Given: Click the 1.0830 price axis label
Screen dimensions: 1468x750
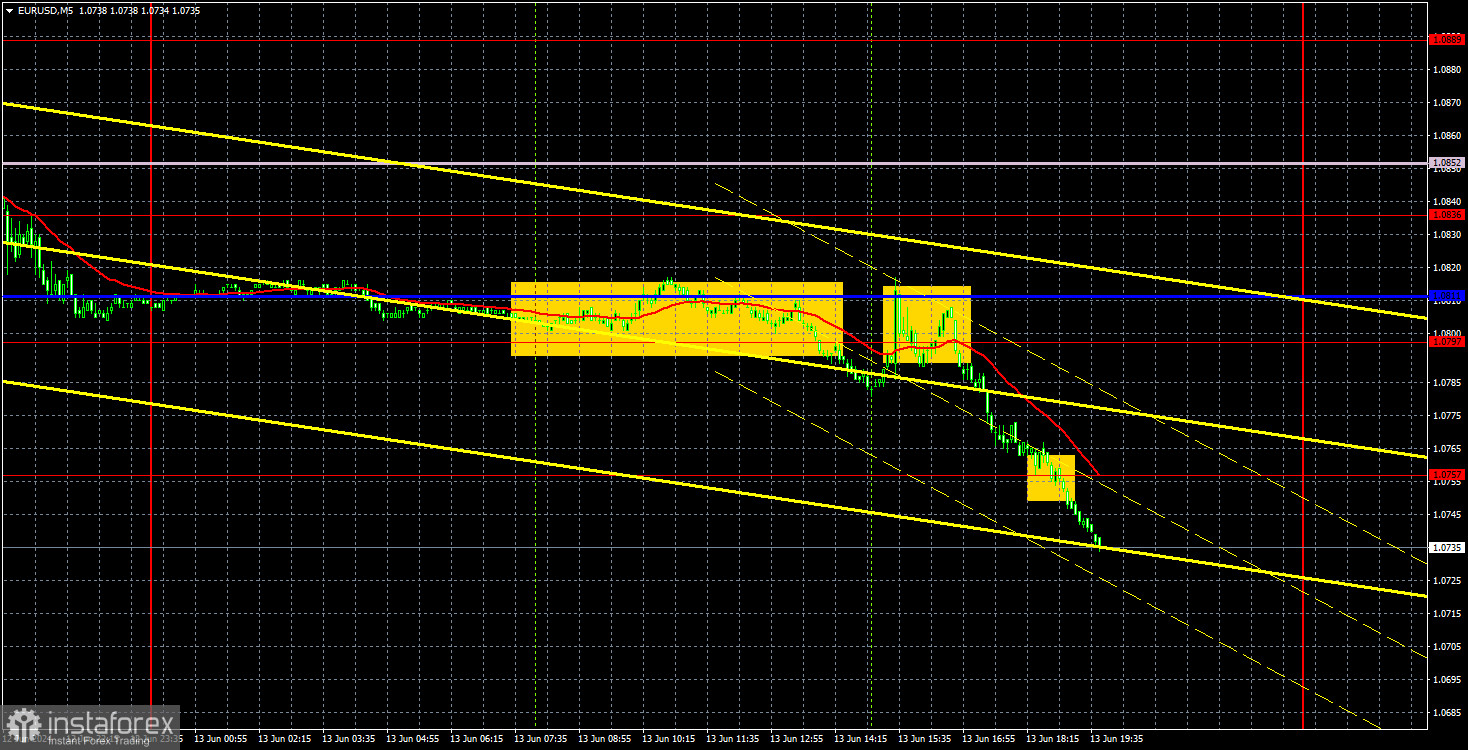Looking at the screenshot, I should (x=1447, y=235).
